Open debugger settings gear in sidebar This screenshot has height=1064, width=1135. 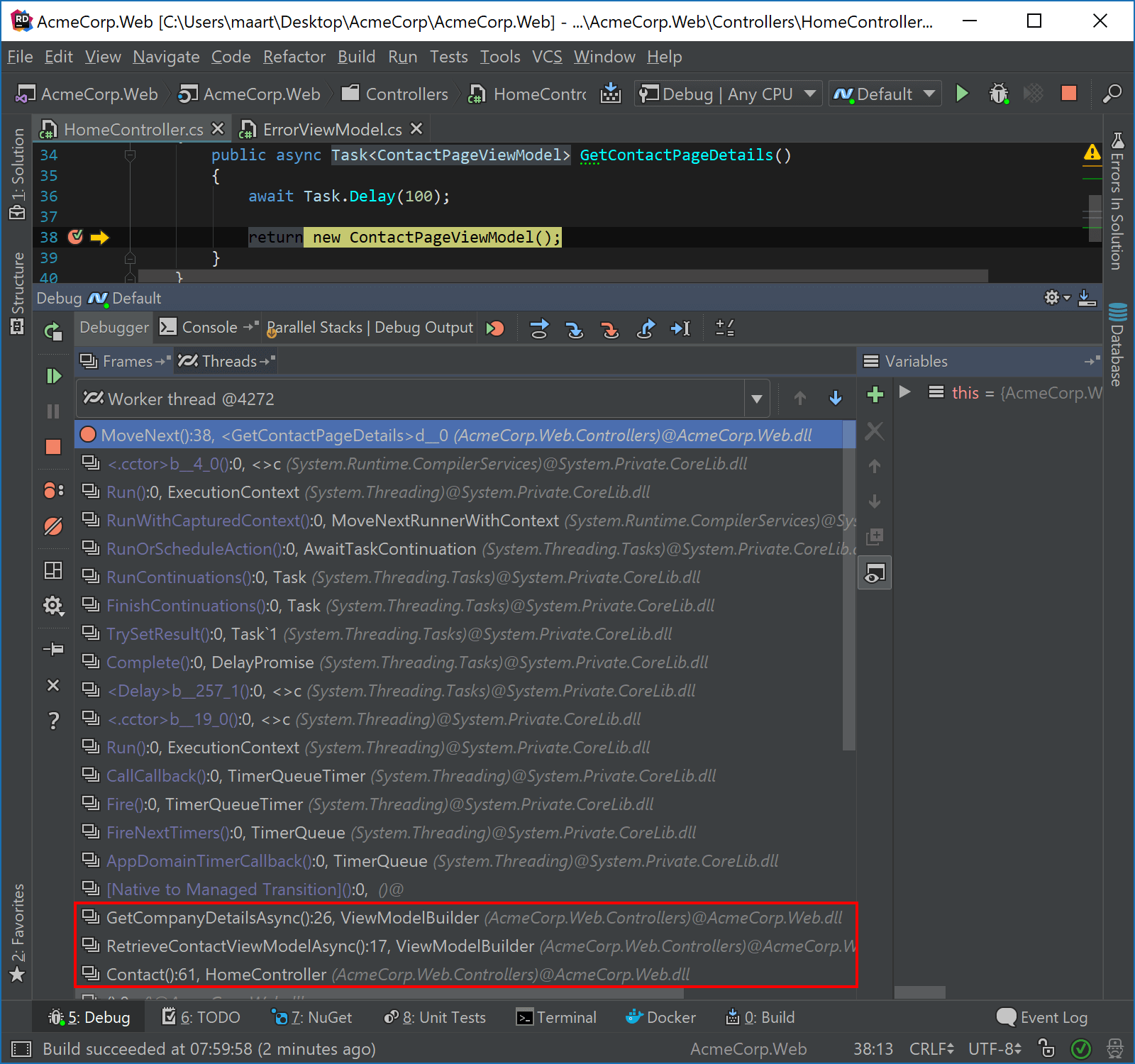tap(53, 606)
